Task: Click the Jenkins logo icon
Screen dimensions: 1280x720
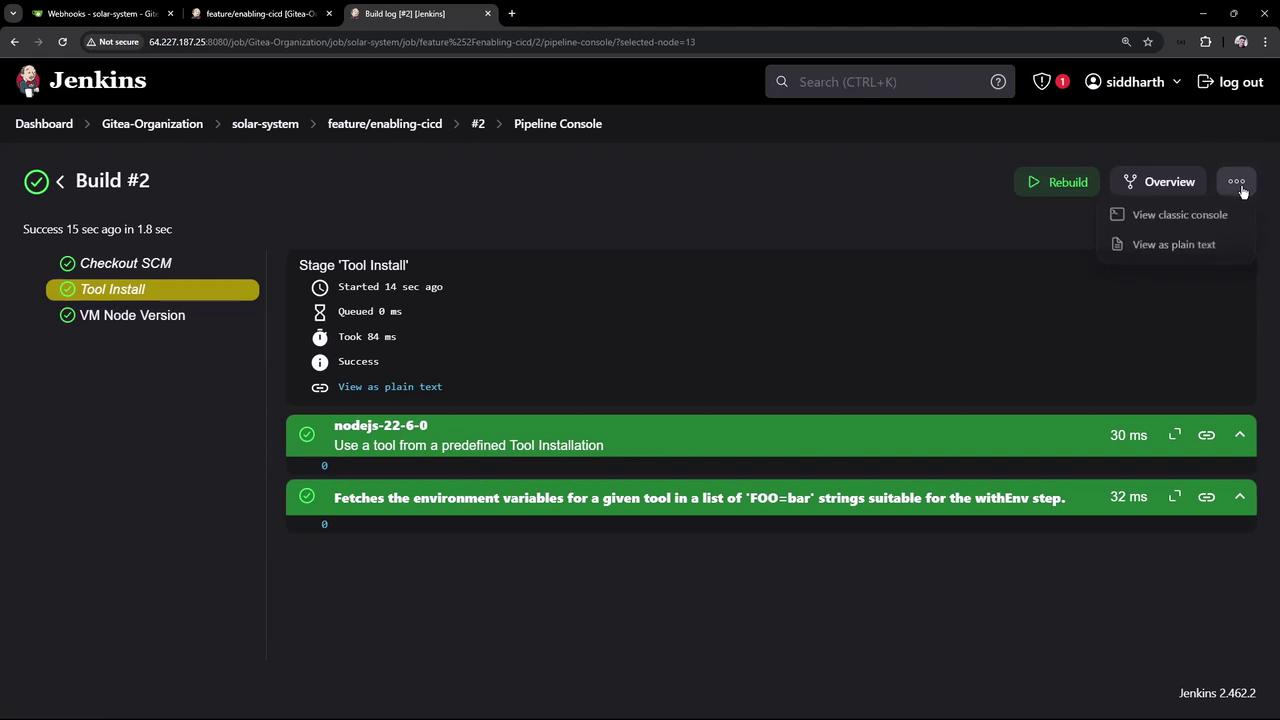Action: point(29,81)
